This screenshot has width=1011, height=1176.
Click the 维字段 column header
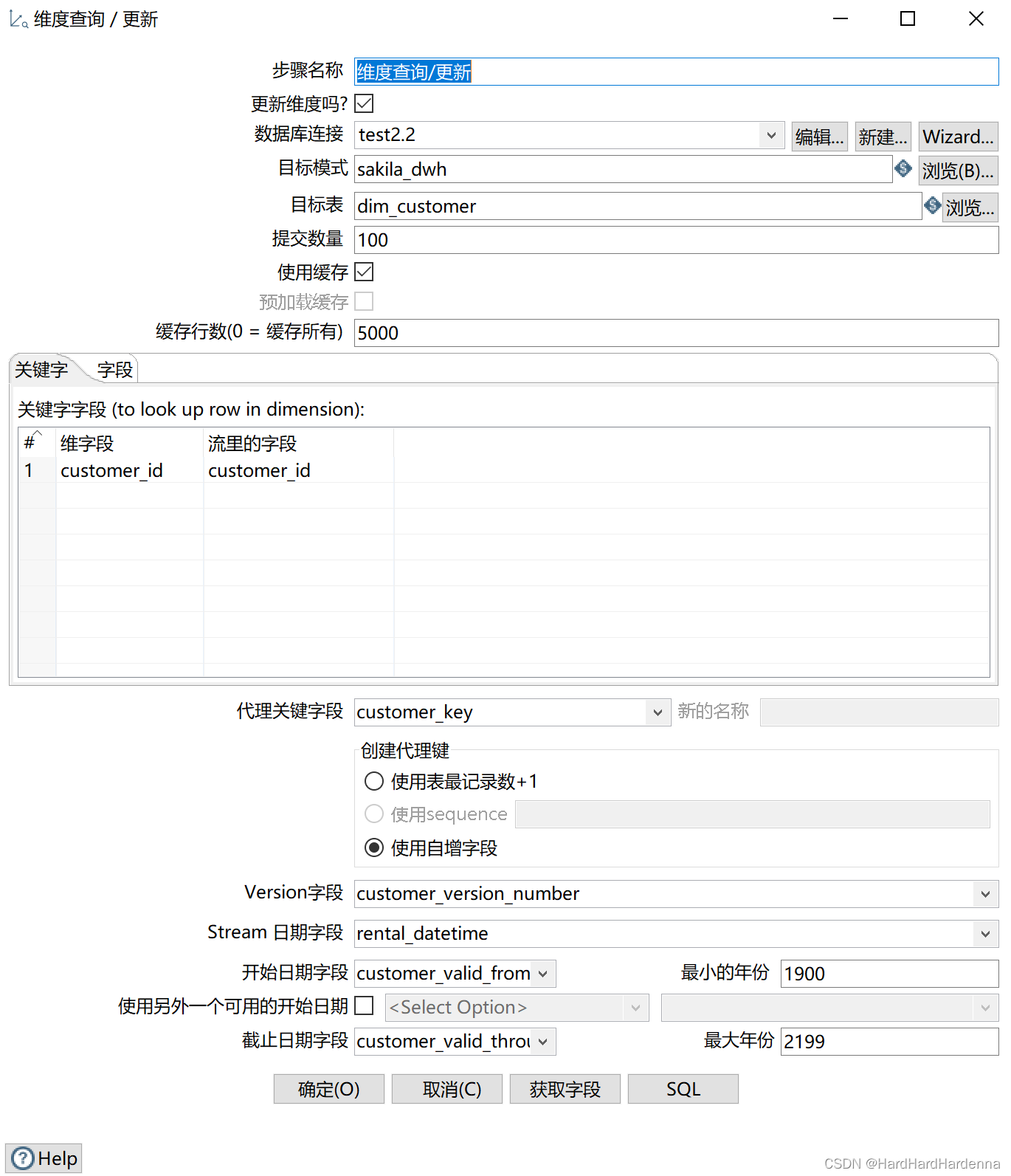130,443
